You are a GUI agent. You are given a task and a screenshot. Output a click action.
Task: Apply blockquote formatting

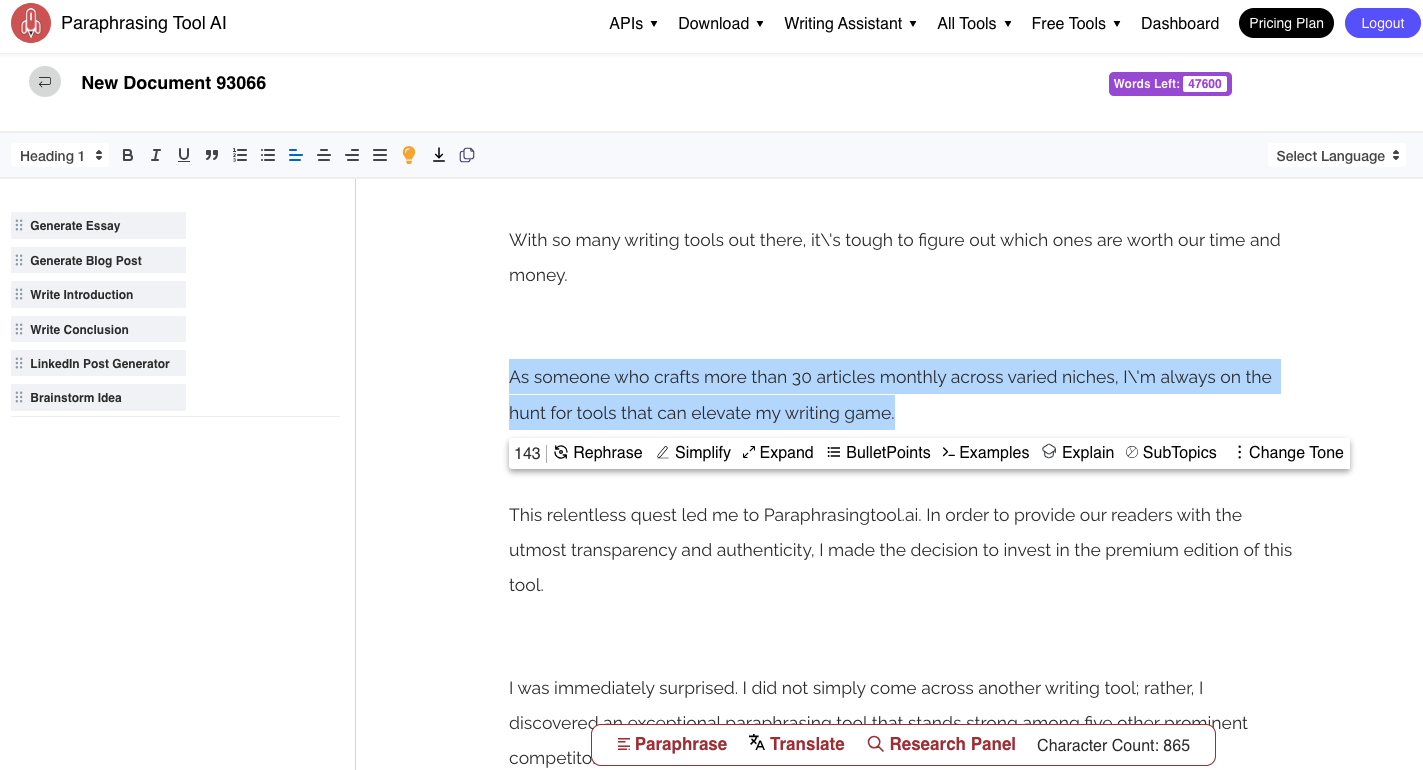tap(212, 155)
